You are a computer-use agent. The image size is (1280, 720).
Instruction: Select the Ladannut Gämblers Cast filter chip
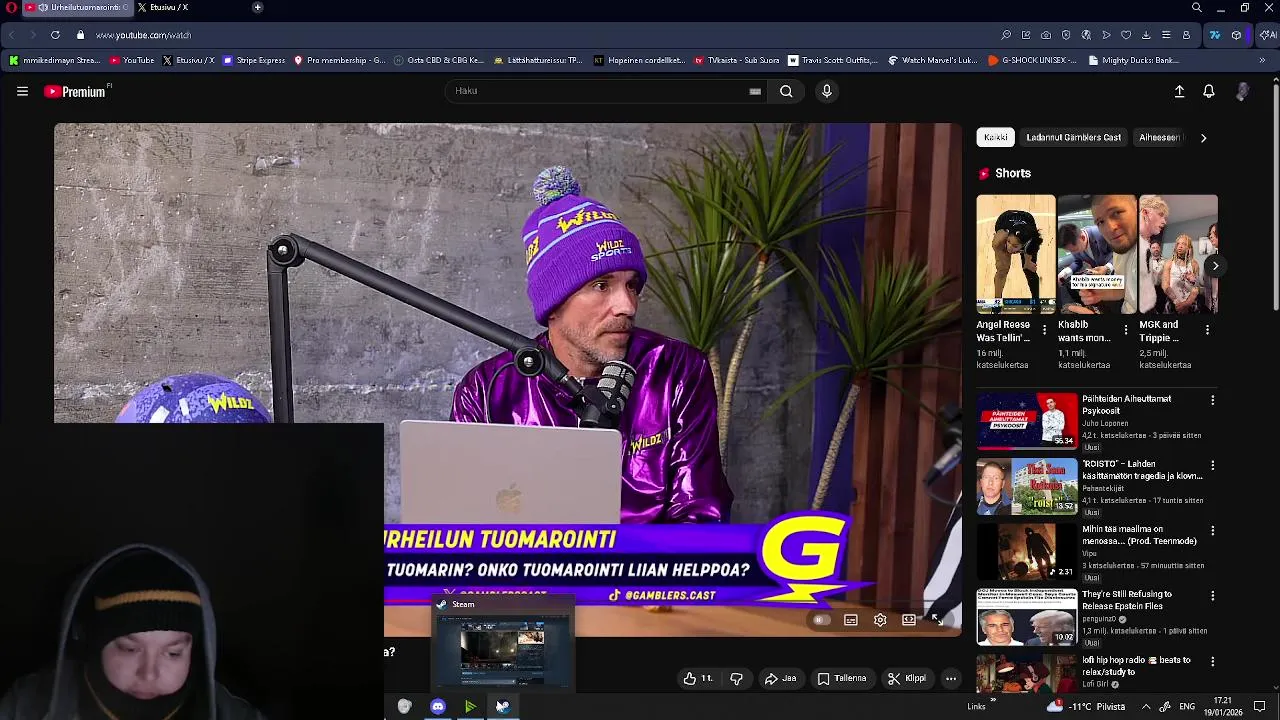click(x=1073, y=137)
